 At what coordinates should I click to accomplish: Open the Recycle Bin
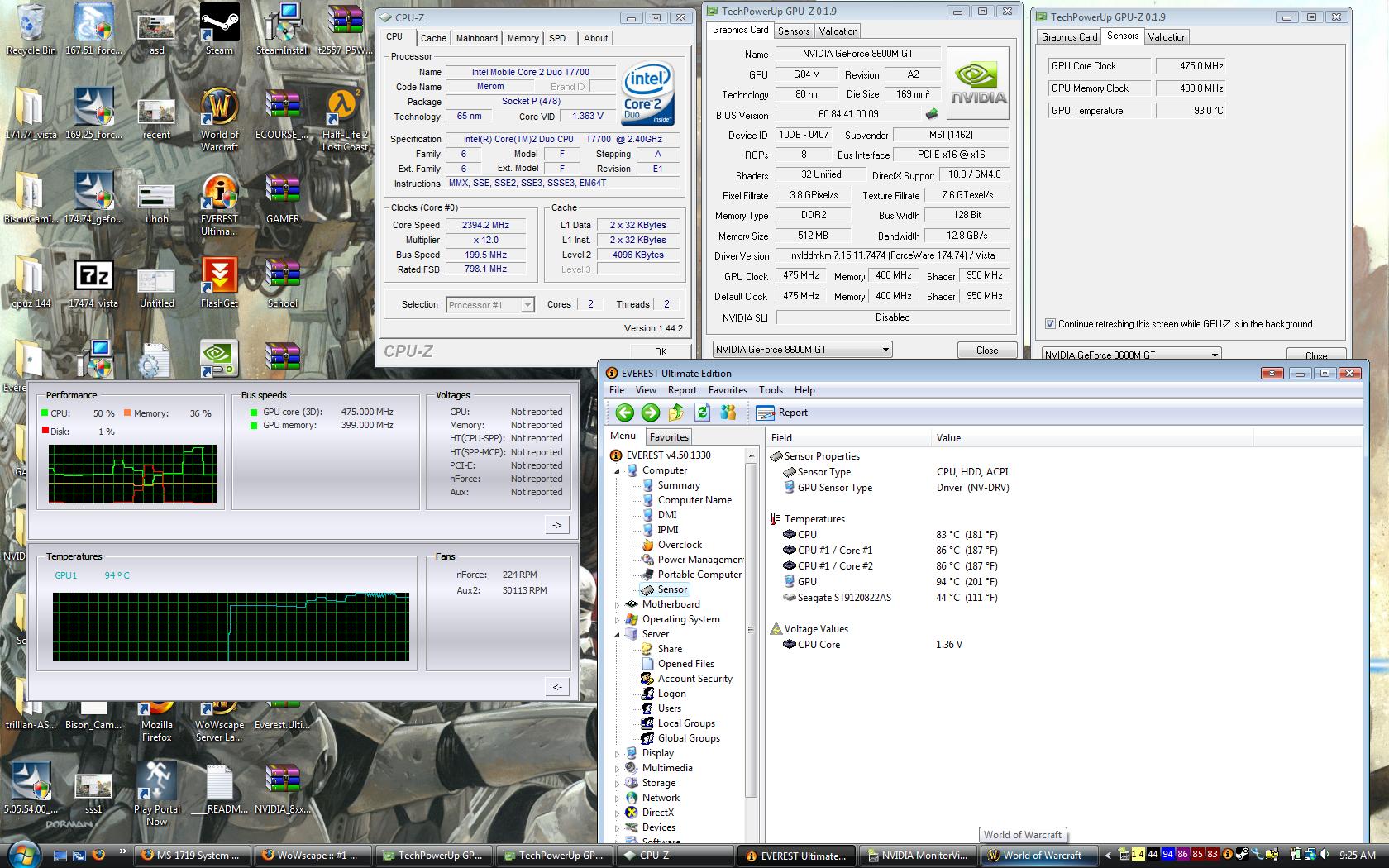coord(31,29)
